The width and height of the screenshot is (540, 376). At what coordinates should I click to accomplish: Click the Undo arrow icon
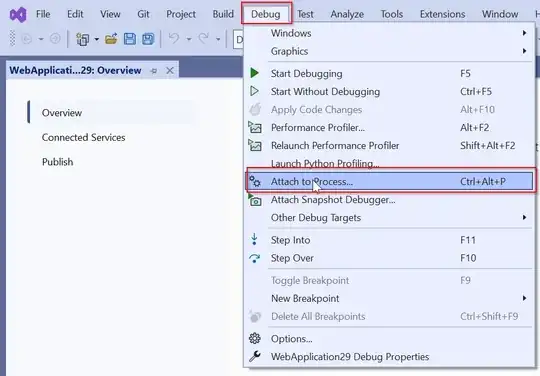(x=174, y=38)
